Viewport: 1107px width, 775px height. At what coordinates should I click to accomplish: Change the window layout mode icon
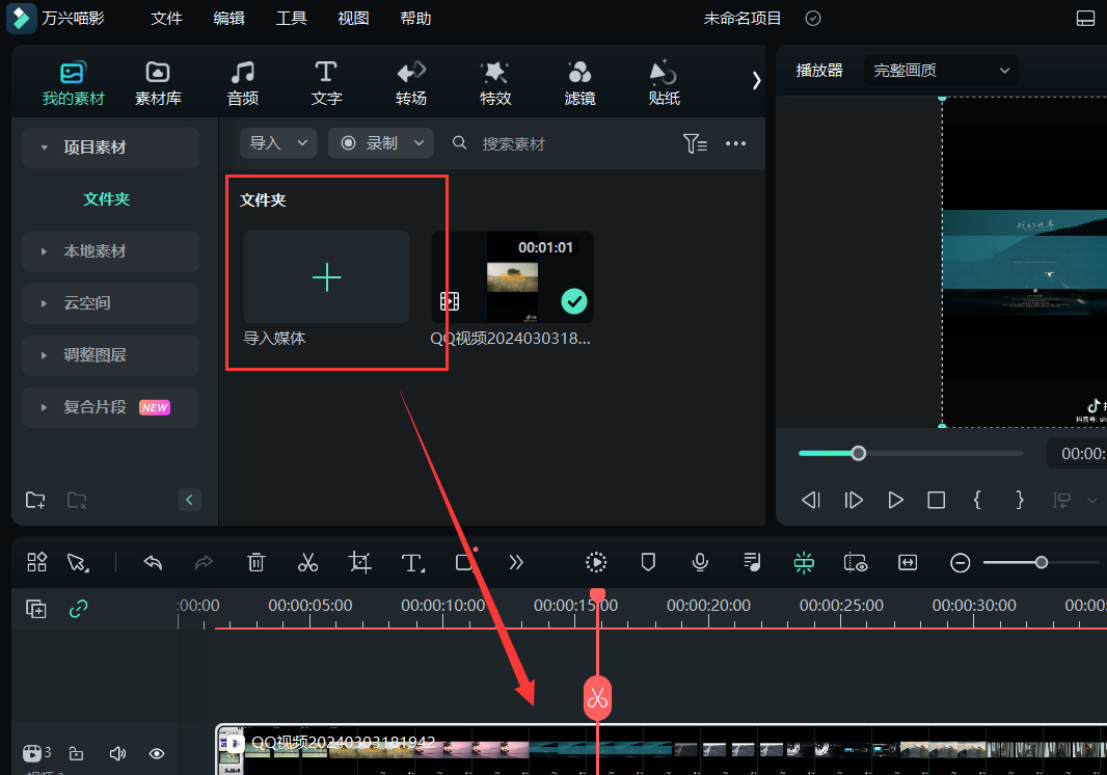point(1085,18)
